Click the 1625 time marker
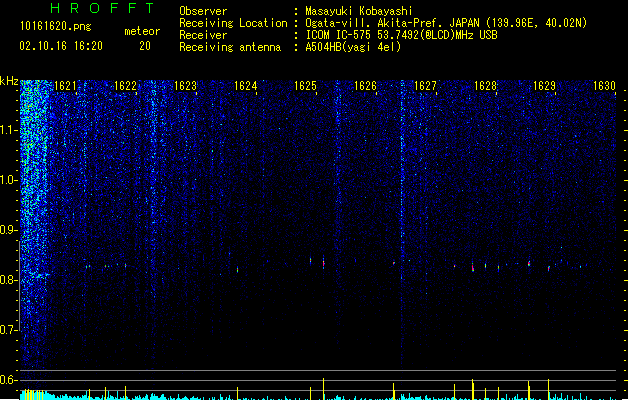The height and width of the screenshot is (400, 629). [x=305, y=86]
